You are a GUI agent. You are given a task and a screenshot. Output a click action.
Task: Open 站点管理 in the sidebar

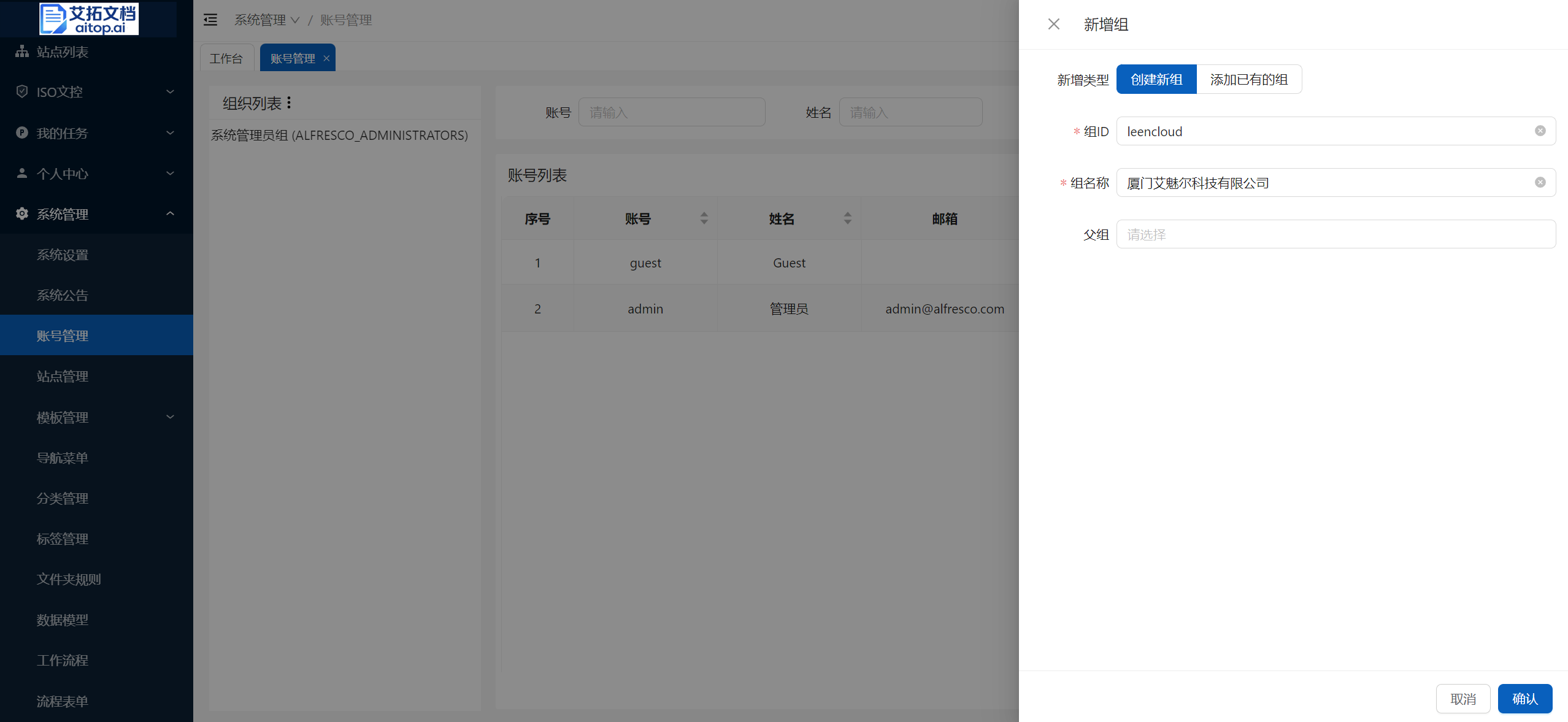point(63,376)
